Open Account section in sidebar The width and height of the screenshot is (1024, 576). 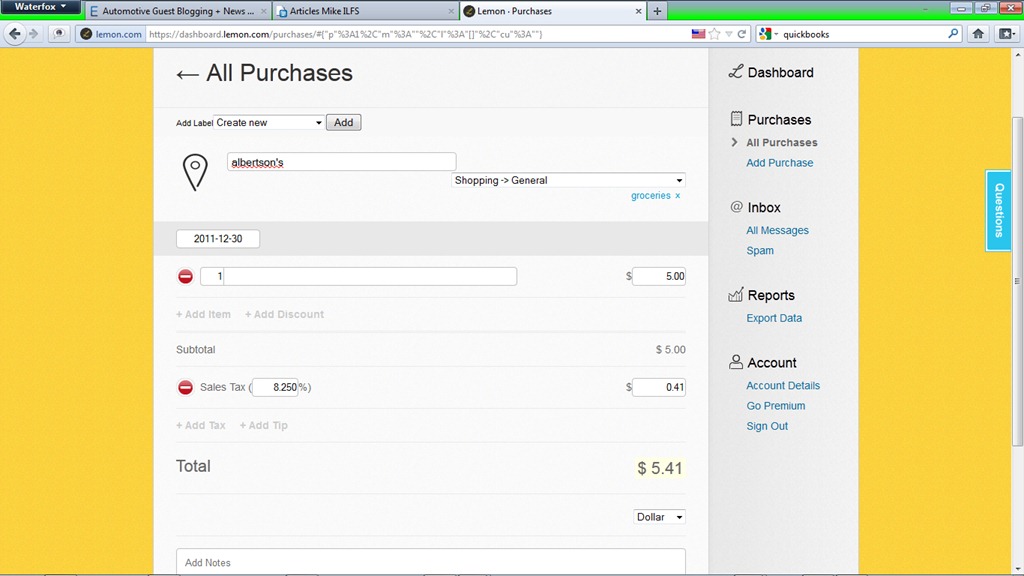772,362
